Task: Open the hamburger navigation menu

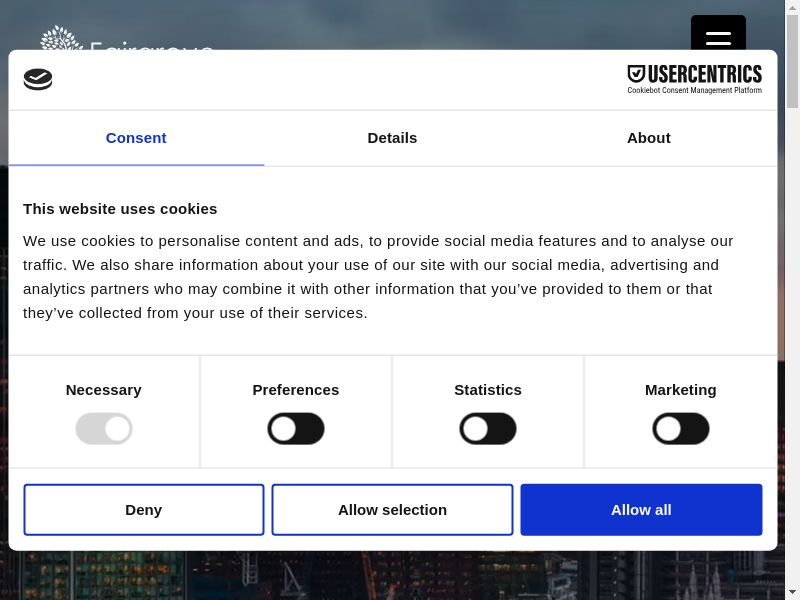Action: pyautogui.click(x=718, y=40)
